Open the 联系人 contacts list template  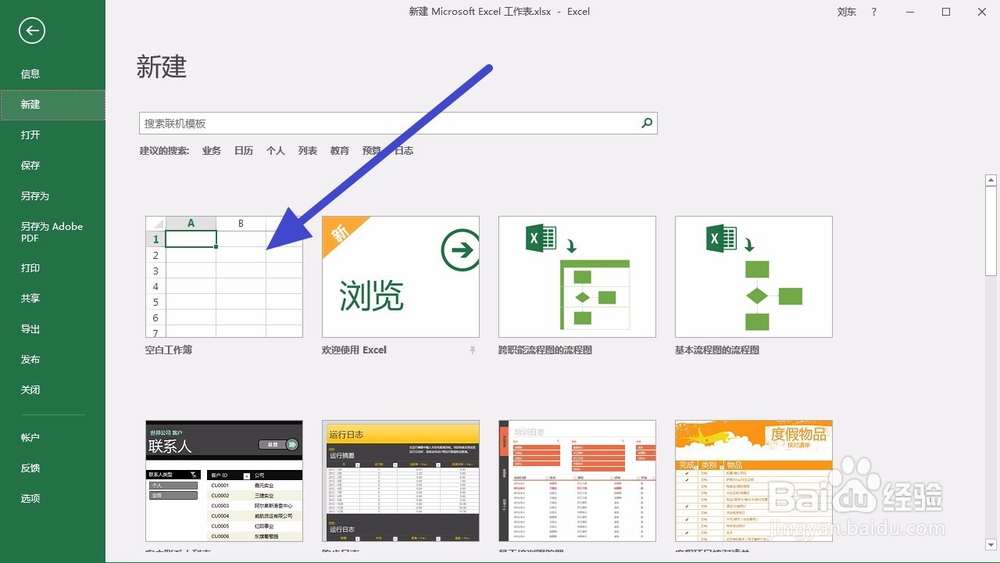point(224,481)
